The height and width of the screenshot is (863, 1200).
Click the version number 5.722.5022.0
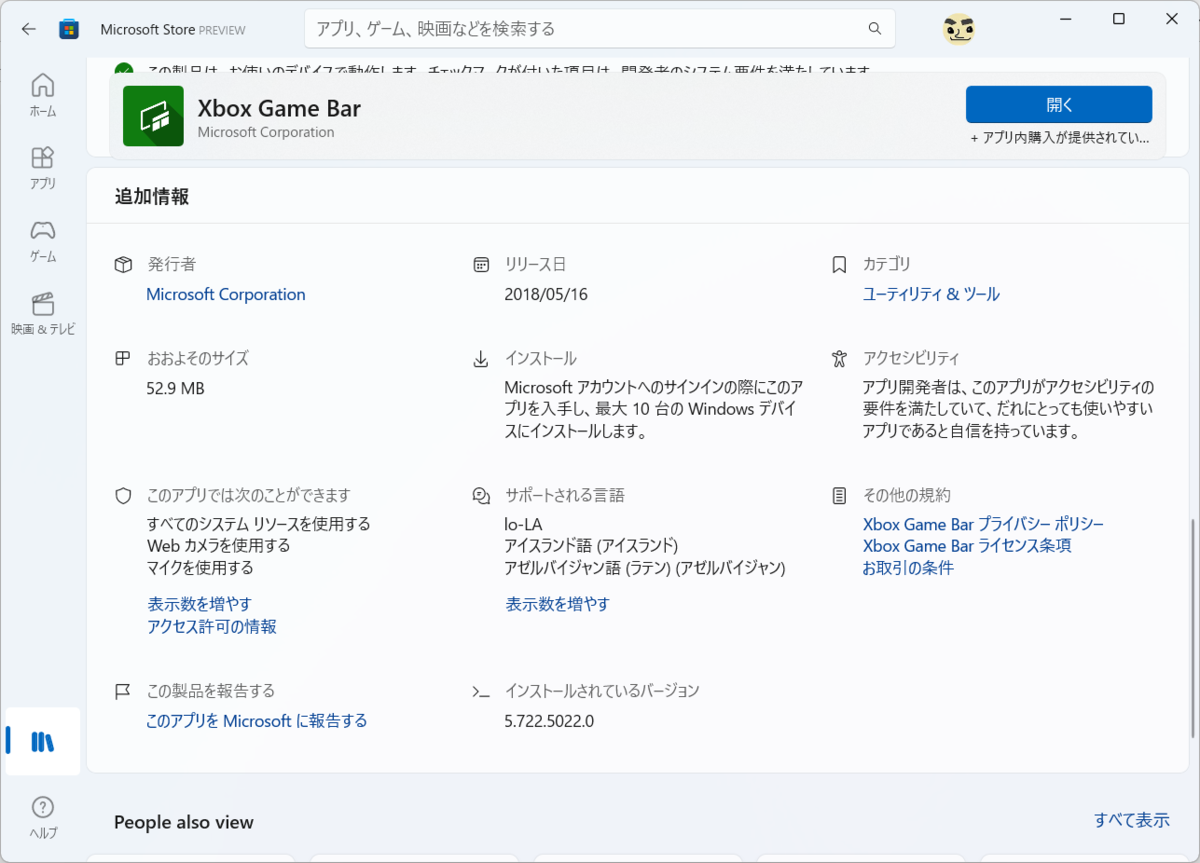tap(549, 721)
